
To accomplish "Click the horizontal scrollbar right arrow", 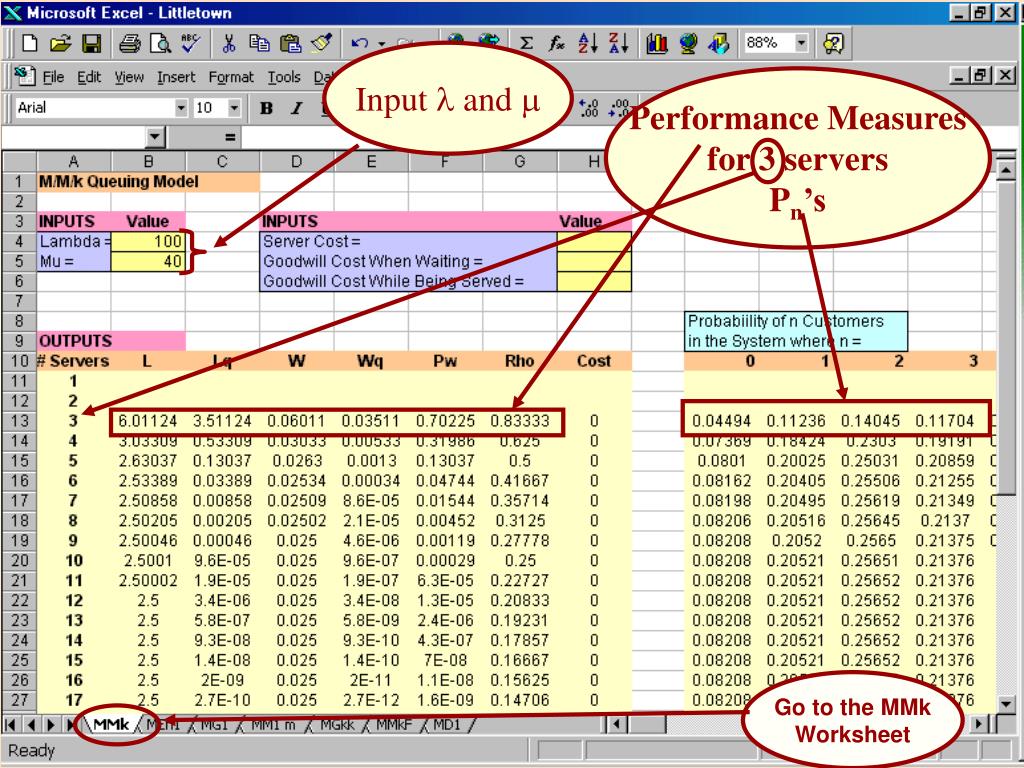I will tap(979, 724).
